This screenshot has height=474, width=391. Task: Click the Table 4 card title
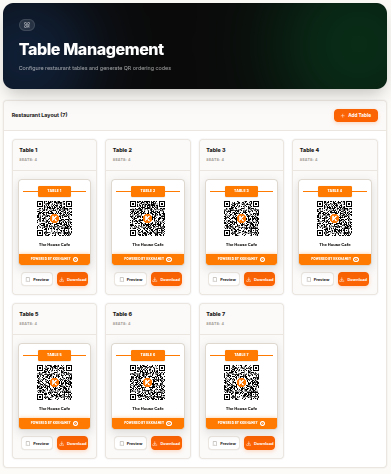click(x=309, y=150)
